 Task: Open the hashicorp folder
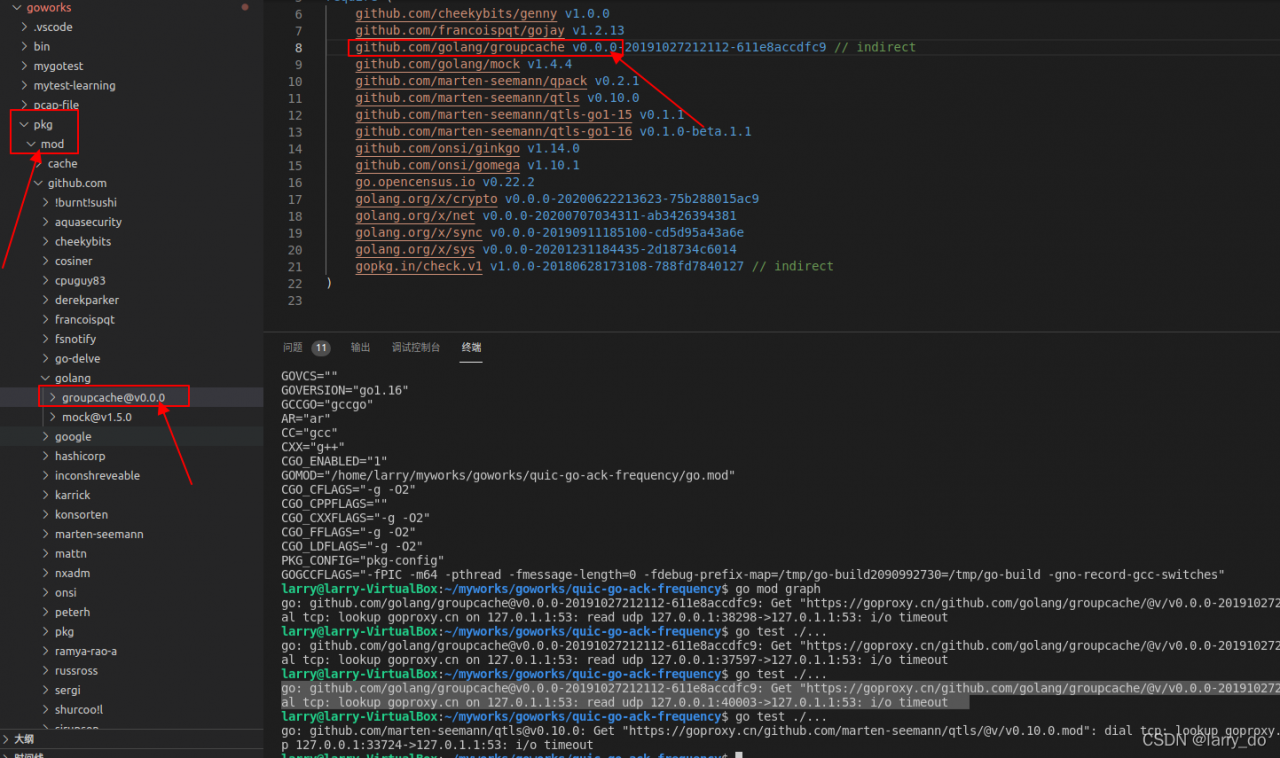click(x=80, y=456)
